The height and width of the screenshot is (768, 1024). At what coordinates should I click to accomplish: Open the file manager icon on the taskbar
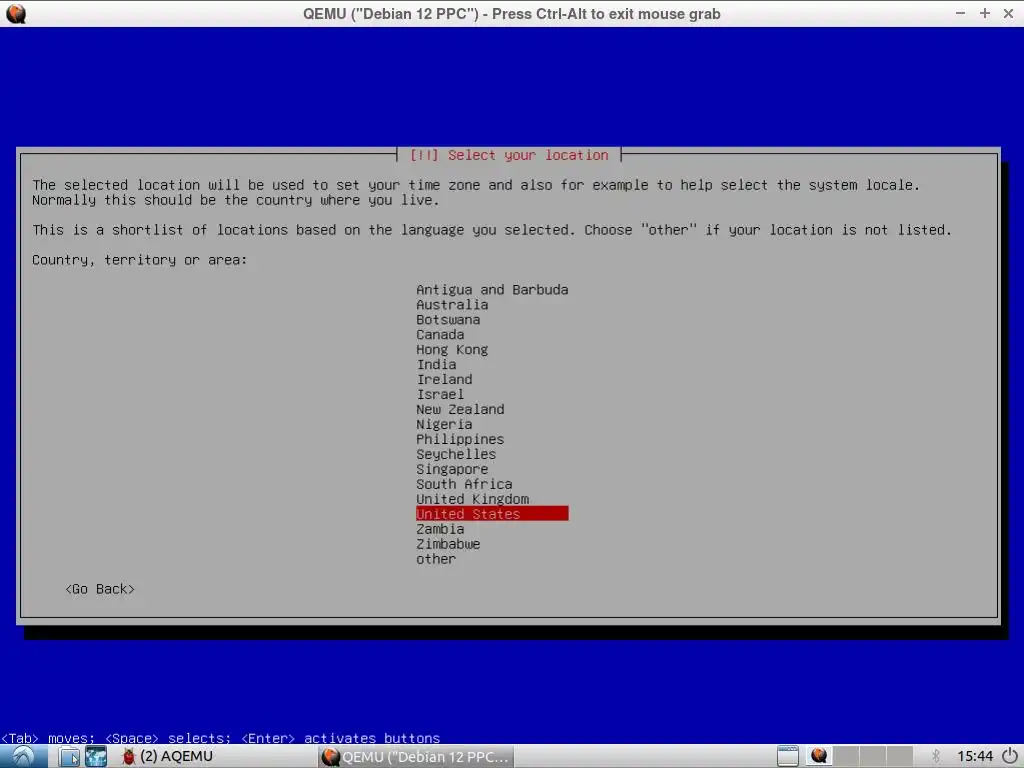coord(69,756)
